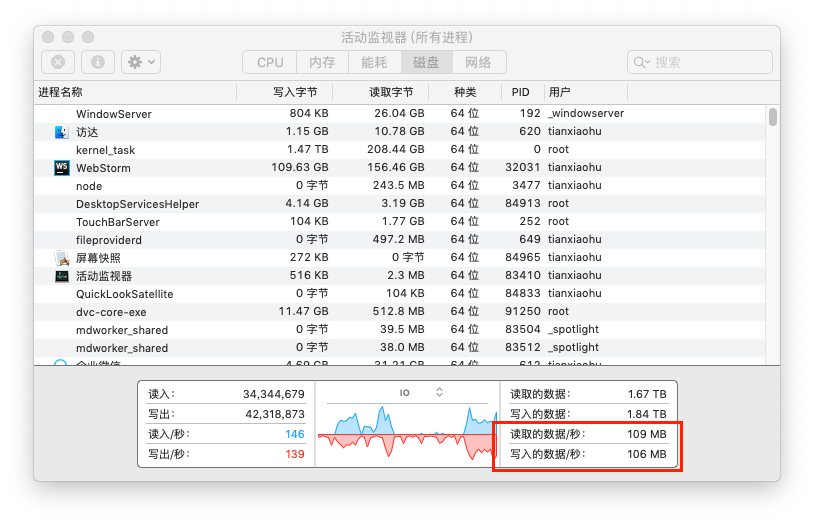Image resolution: width=814 pixels, height=523 pixels.
Task: Select the WebStorm process icon
Action: (61, 168)
